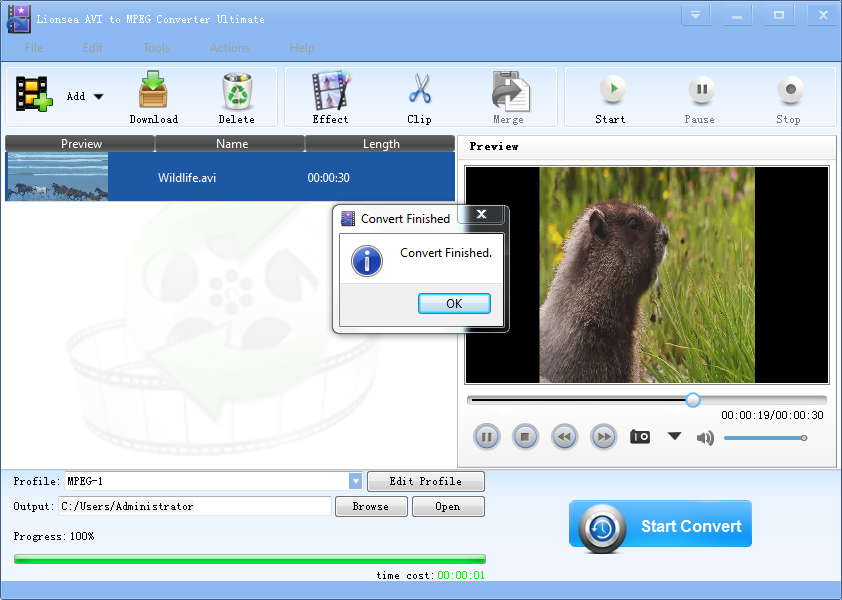This screenshot has width=842, height=600.
Task: Click the Add video film icon
Action: (x=34, y=94)
